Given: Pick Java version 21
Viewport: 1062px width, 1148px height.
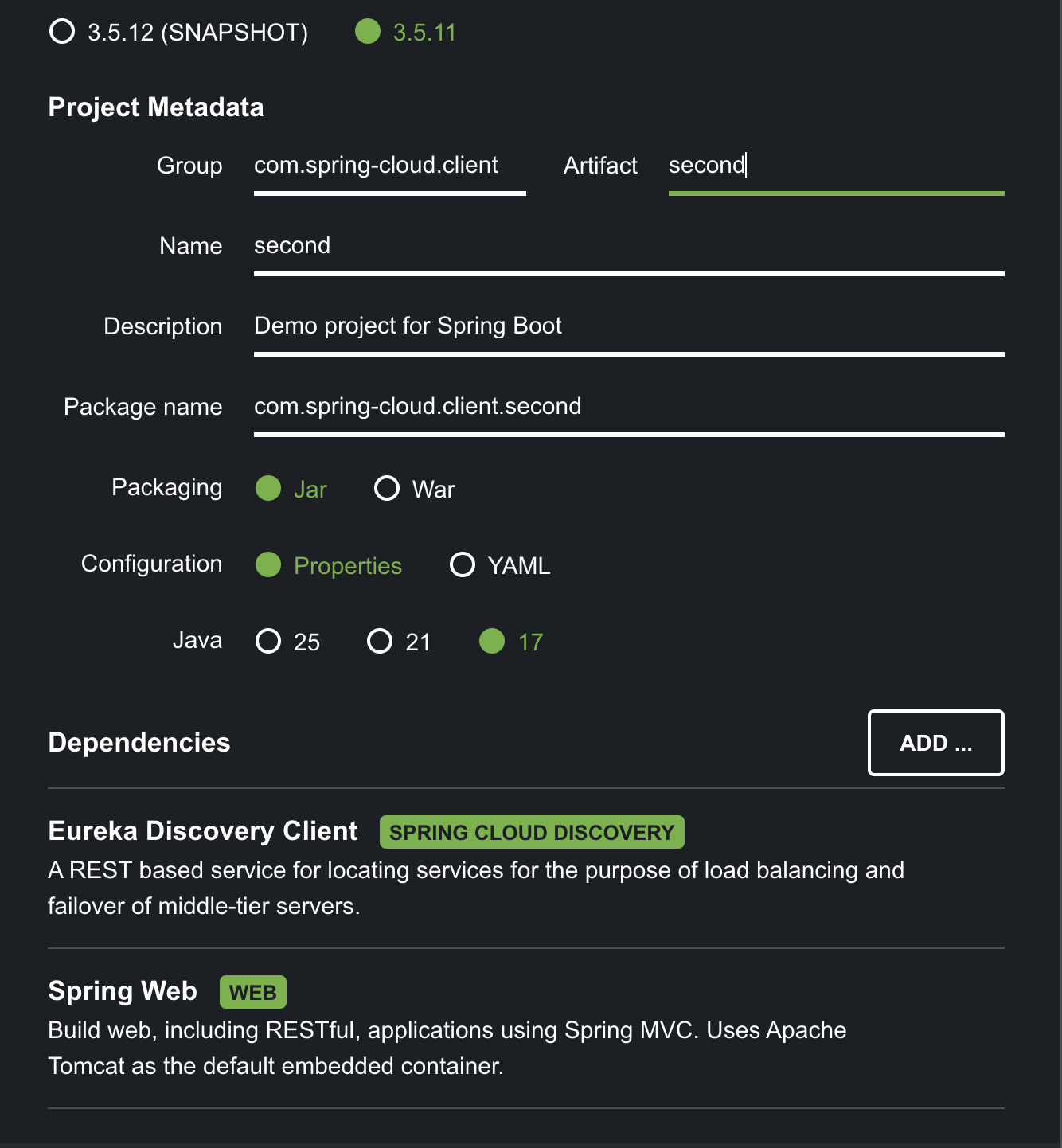Looking at the screenshot, I should (x=398, y=642).
